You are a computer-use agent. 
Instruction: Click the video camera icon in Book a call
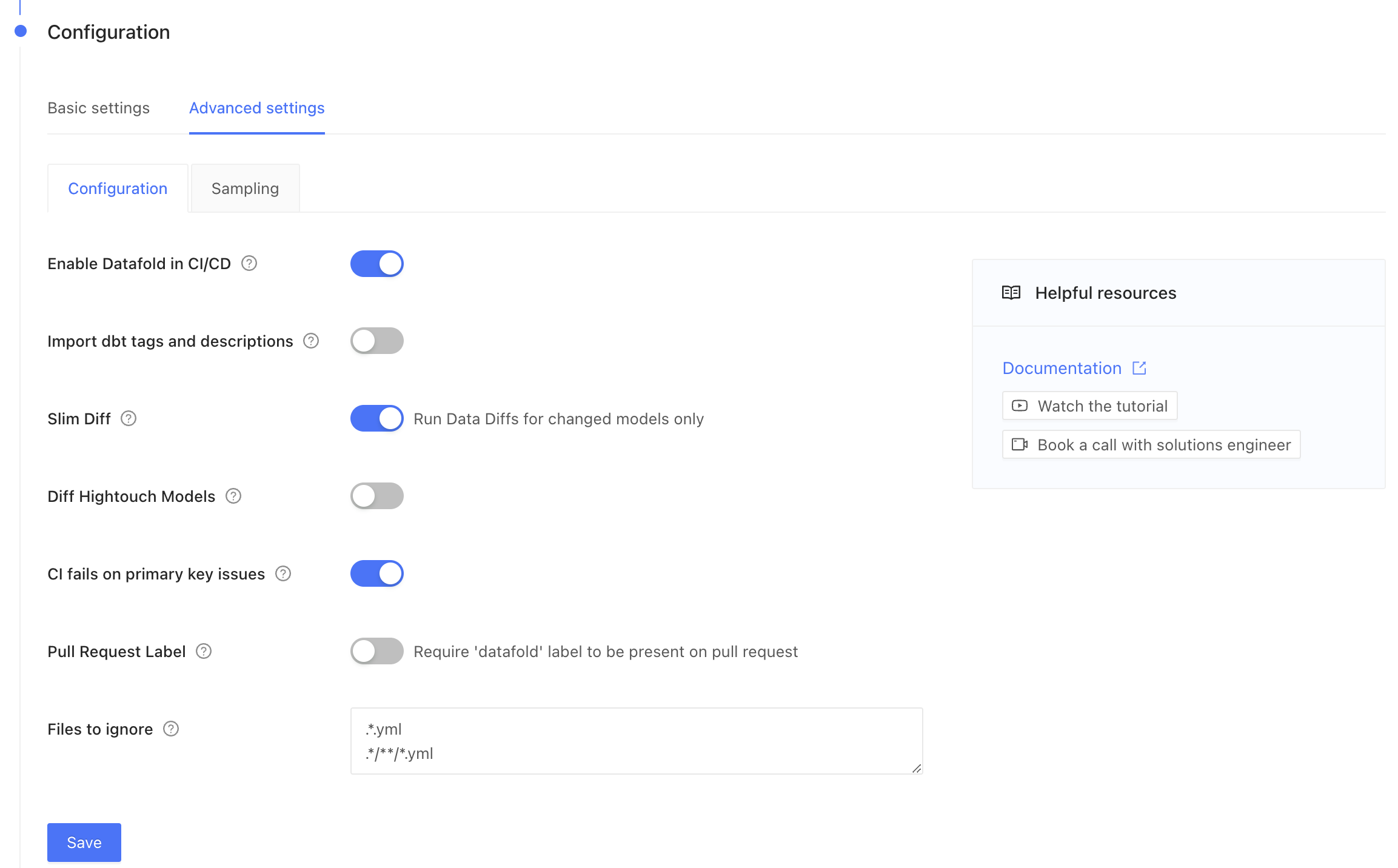coord(1020,444)
